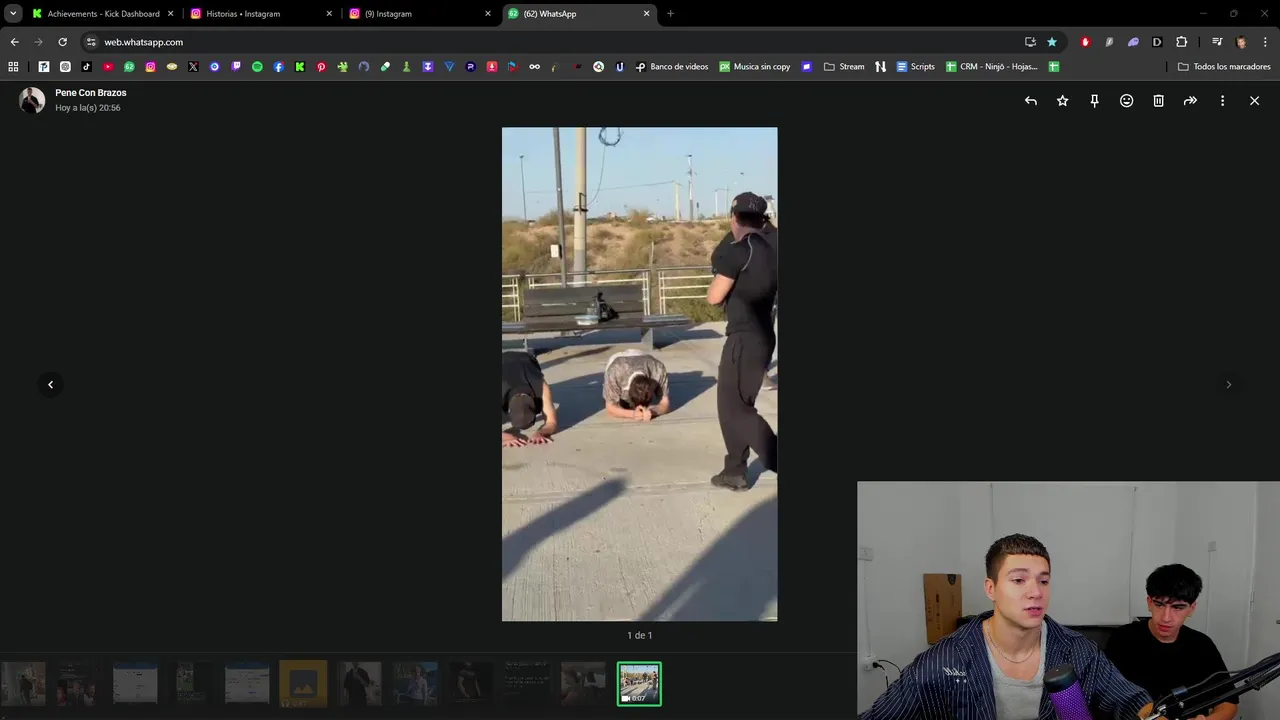Pin this media message
The width and height of the screenshot is (1280, 720).
tap(1095, 101)
